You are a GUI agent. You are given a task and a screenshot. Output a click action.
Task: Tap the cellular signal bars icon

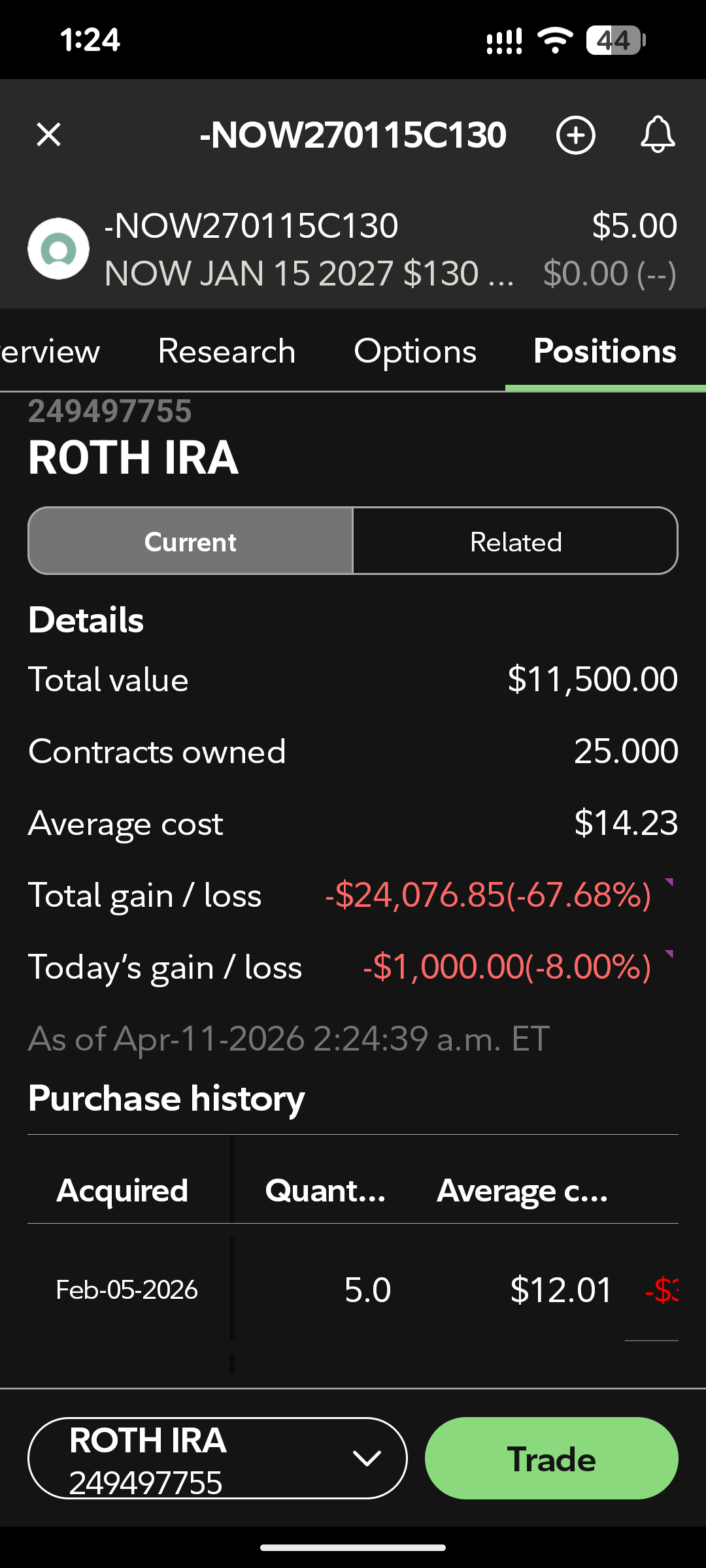pyautogui.click(x=504, y=41)
